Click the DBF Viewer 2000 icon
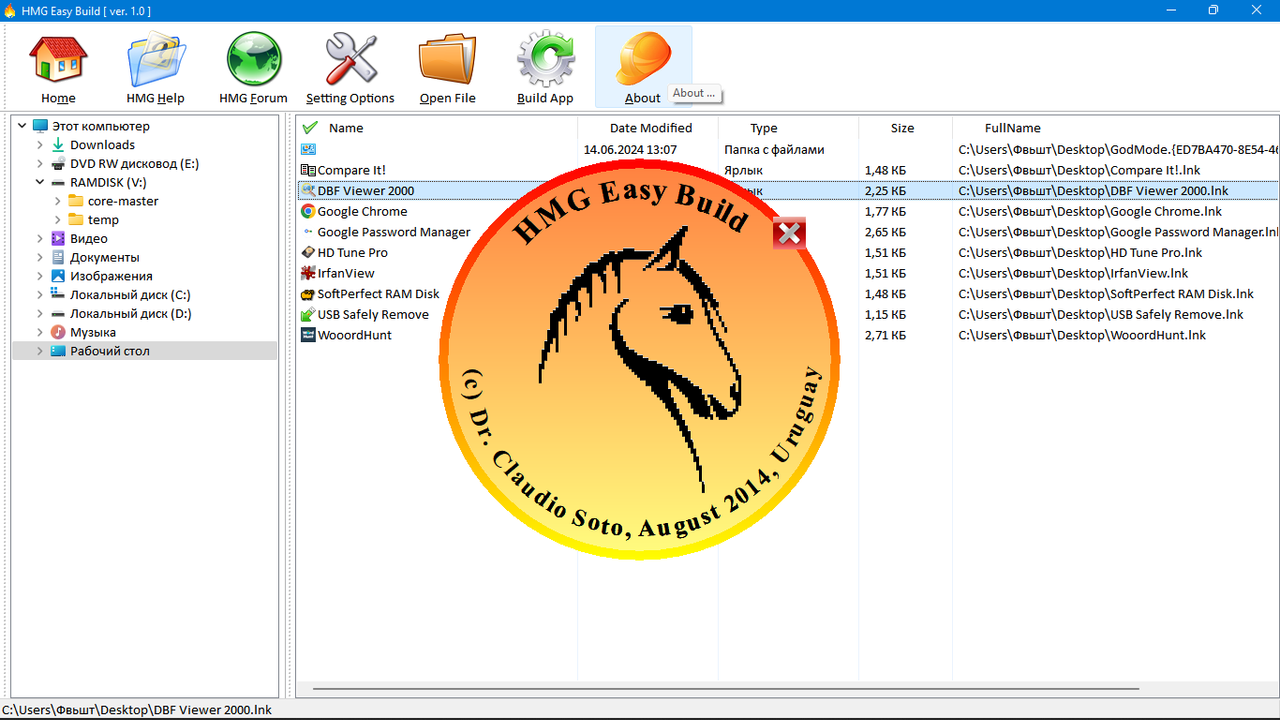 click(x=308, y=190)
